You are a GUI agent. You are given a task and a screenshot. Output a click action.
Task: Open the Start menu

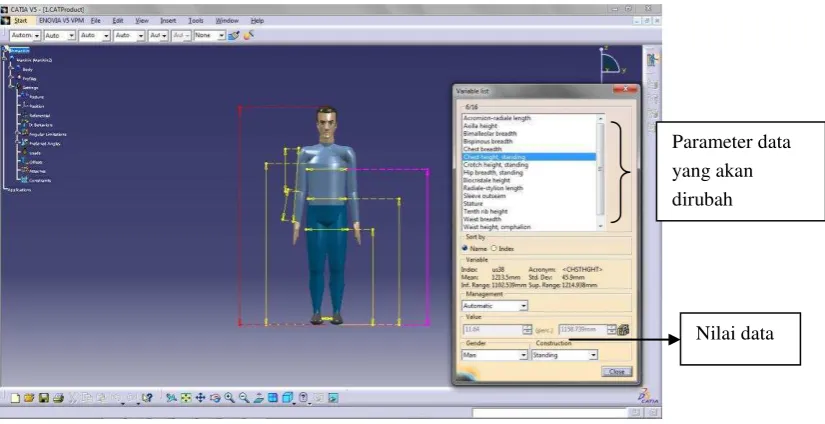coord(21,21)
